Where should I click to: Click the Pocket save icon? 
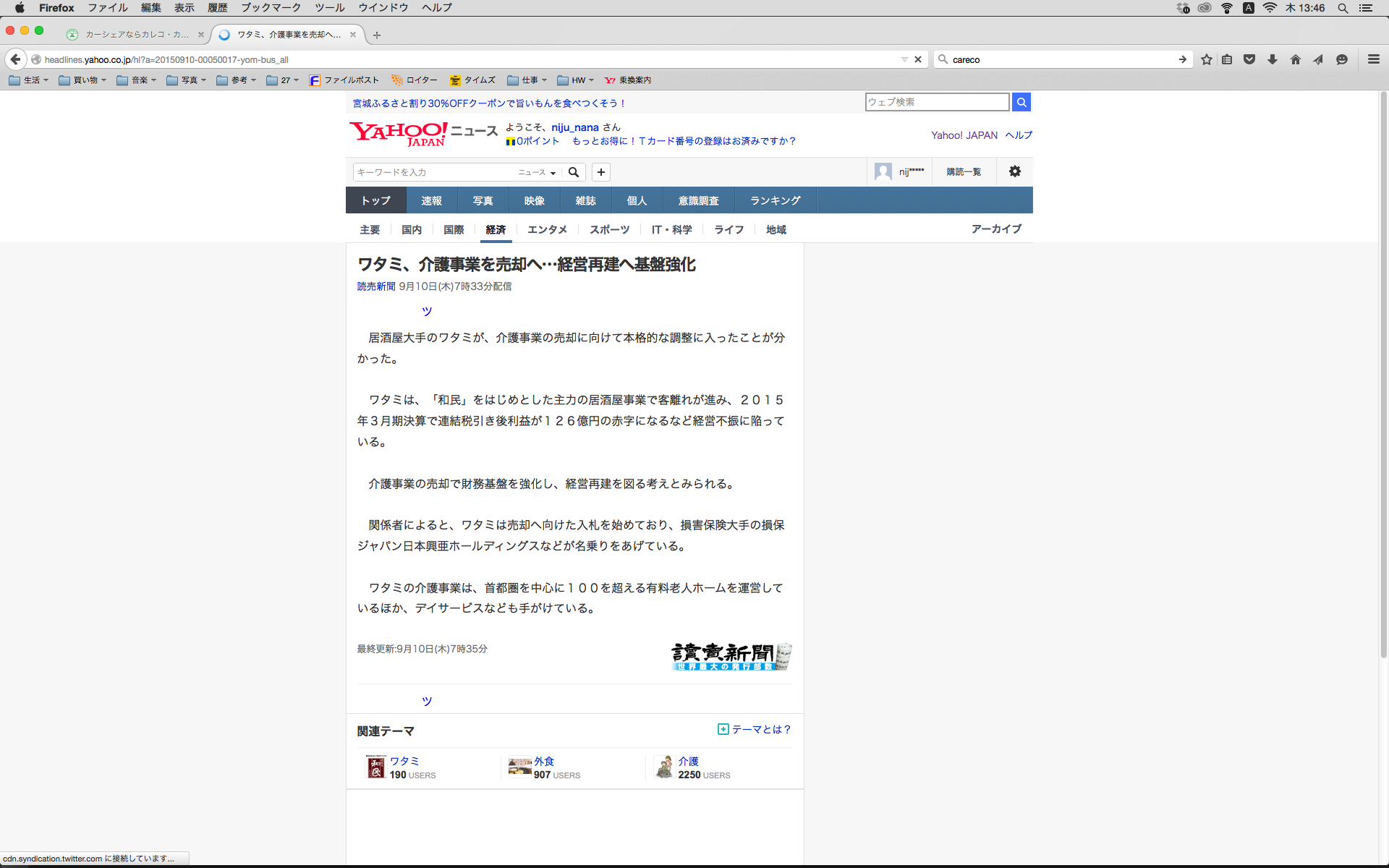tap(1249, 59)
